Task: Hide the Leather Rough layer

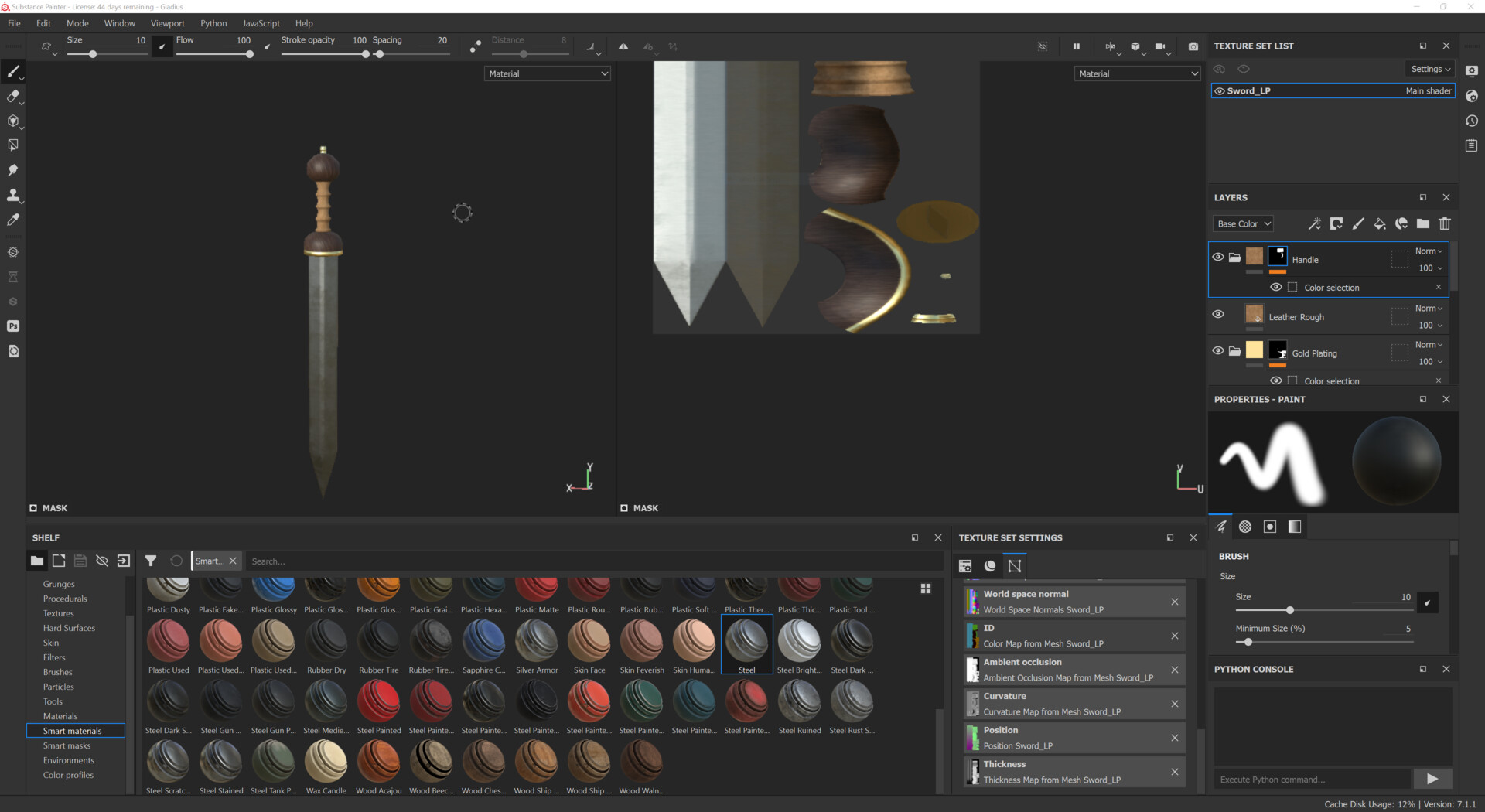Action: tap(1218, 314)
